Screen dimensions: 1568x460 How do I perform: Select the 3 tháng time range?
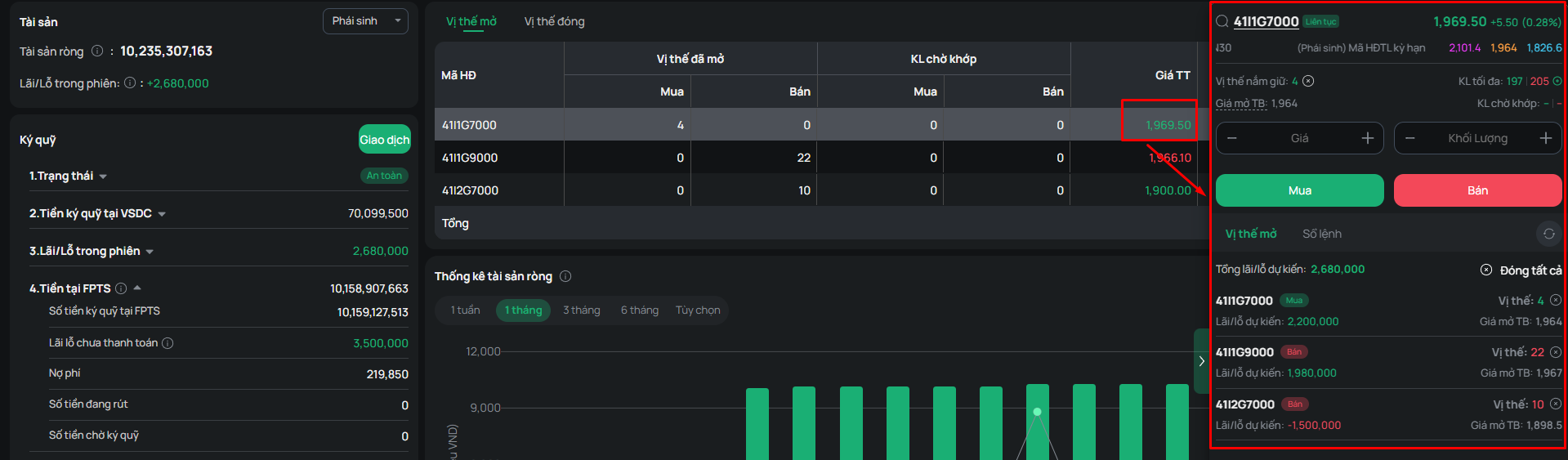pos(581,310)
